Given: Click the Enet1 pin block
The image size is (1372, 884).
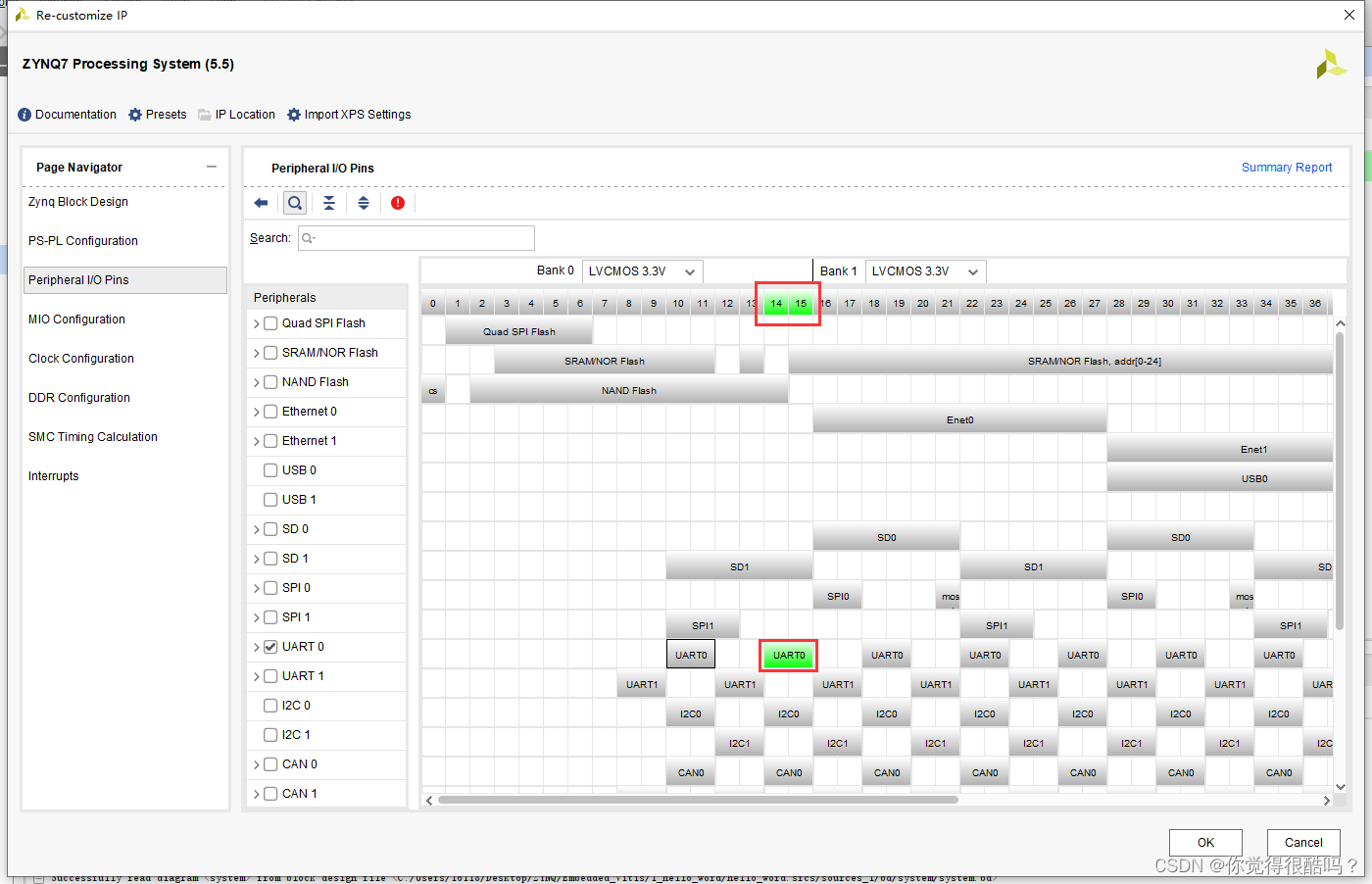Looking at the screenshot, I should [1220, 449].
